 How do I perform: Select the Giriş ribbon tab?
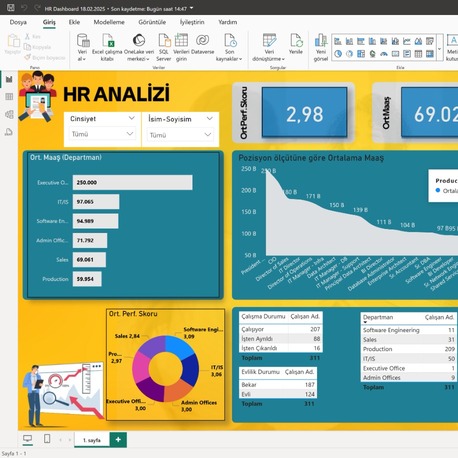click(x=49, y=22)
